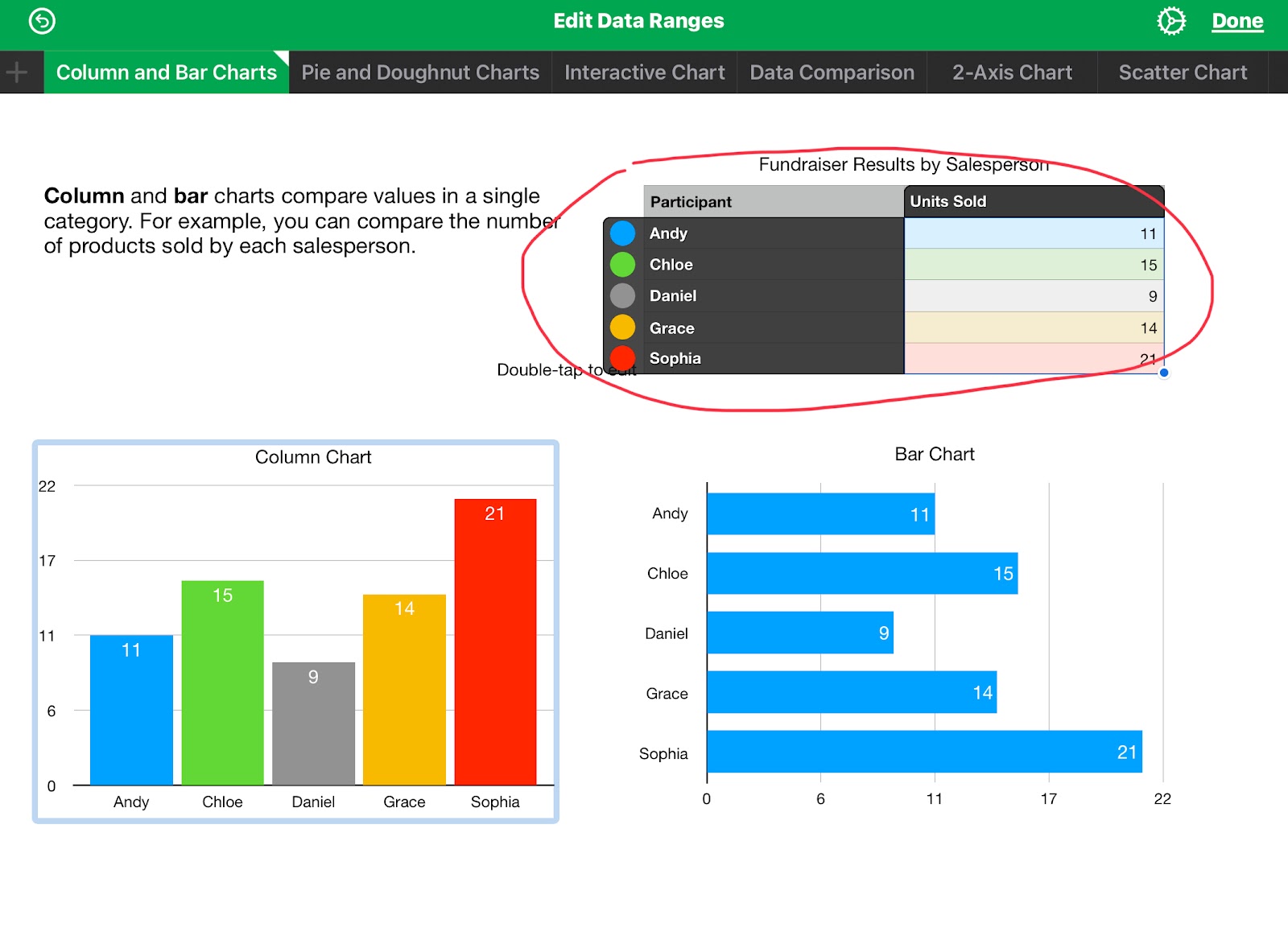The height and width of the screenshot is (940, 1288).
Task: Switch to the Scatter Chart tab
Action: [x=1183, y=72]
